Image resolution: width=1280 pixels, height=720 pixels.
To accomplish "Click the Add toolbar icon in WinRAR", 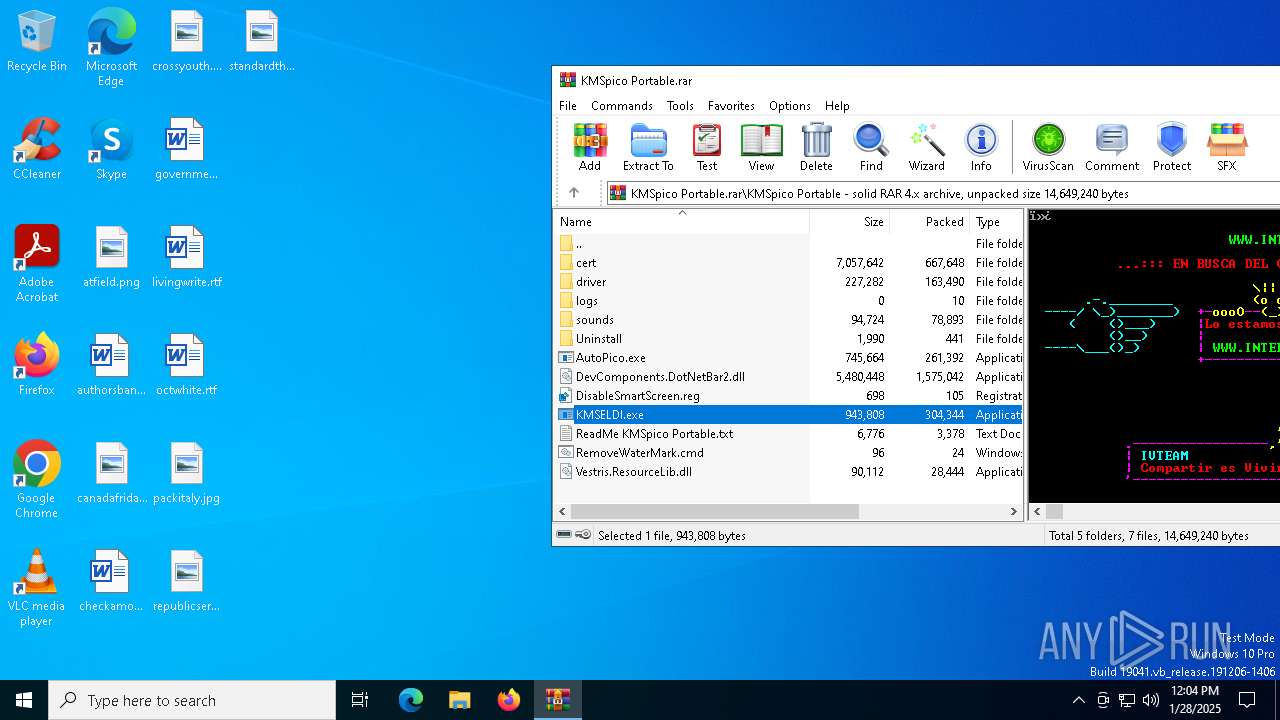I will pyautogui.click(x=590, y=147).
